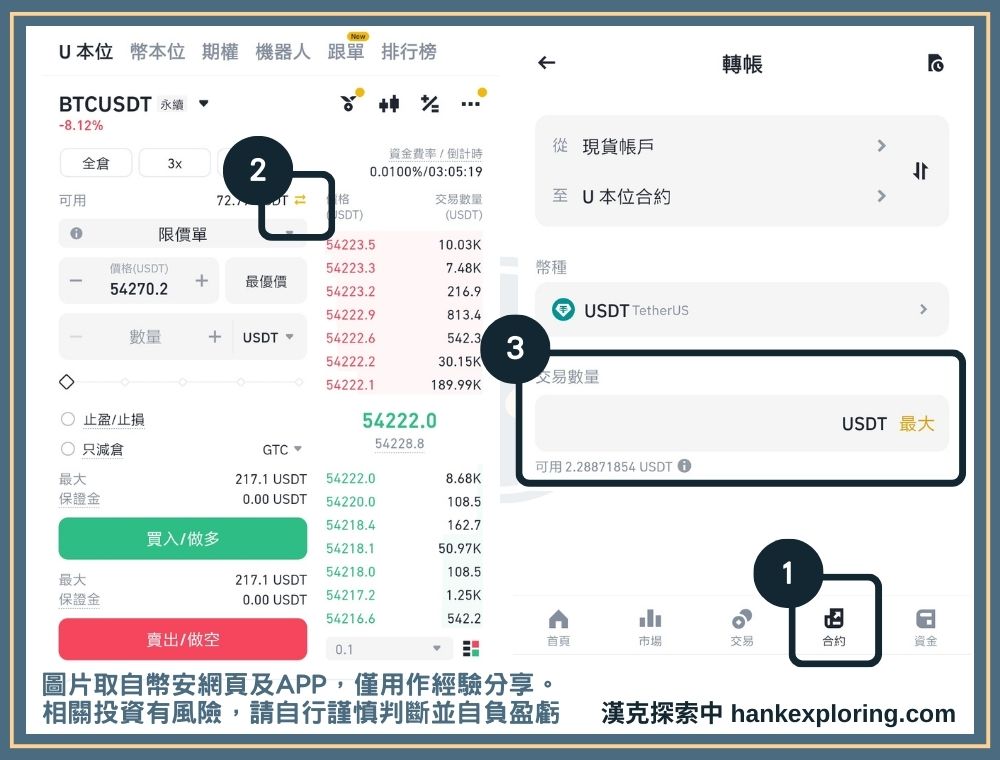
Task: Open the GTC time-in-force dropdown
Action: point(282,449)
